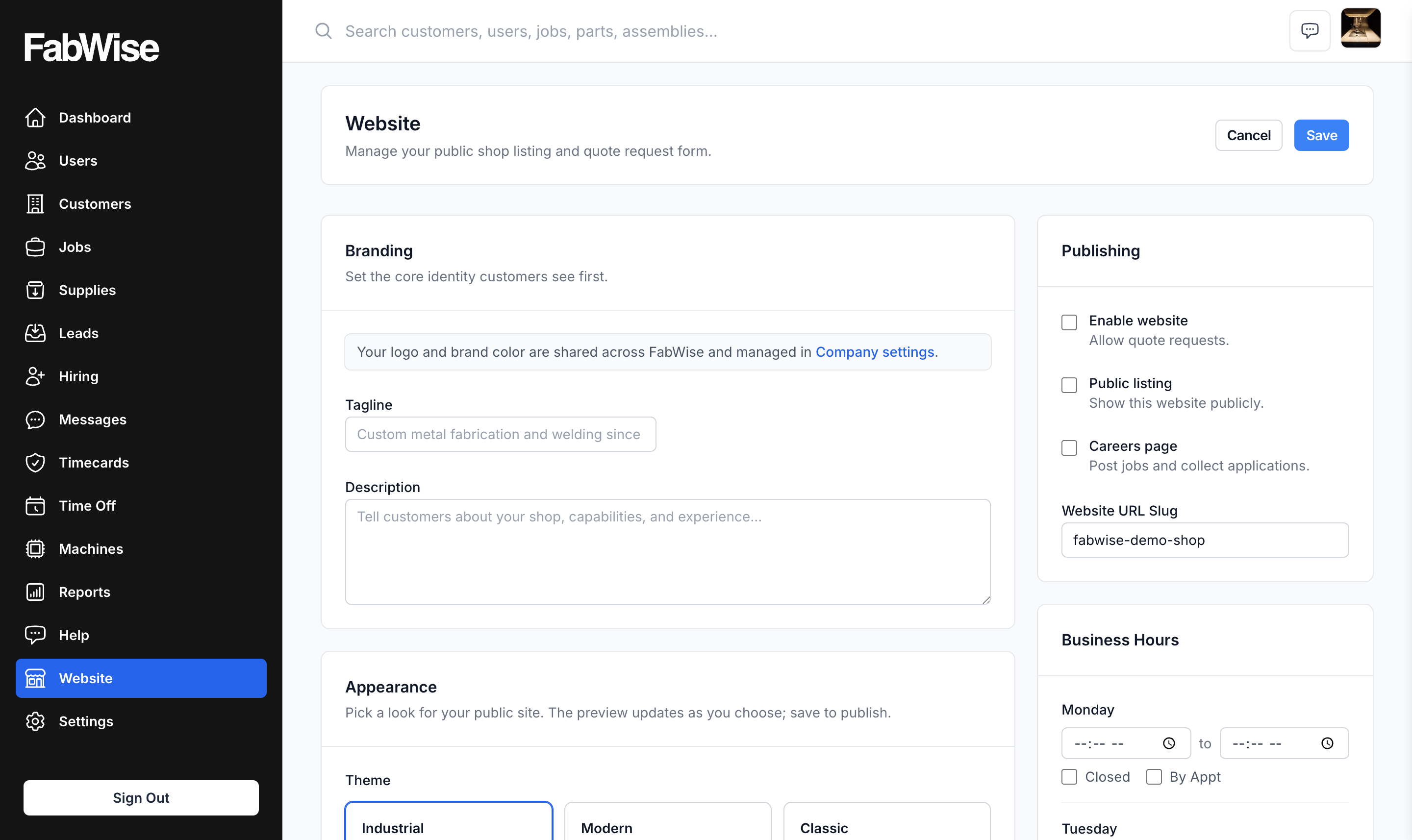This screenshot has height=840, width=1412.
Task: Open the user avatar thumbnail
Action: click(x=1361, y=28)
